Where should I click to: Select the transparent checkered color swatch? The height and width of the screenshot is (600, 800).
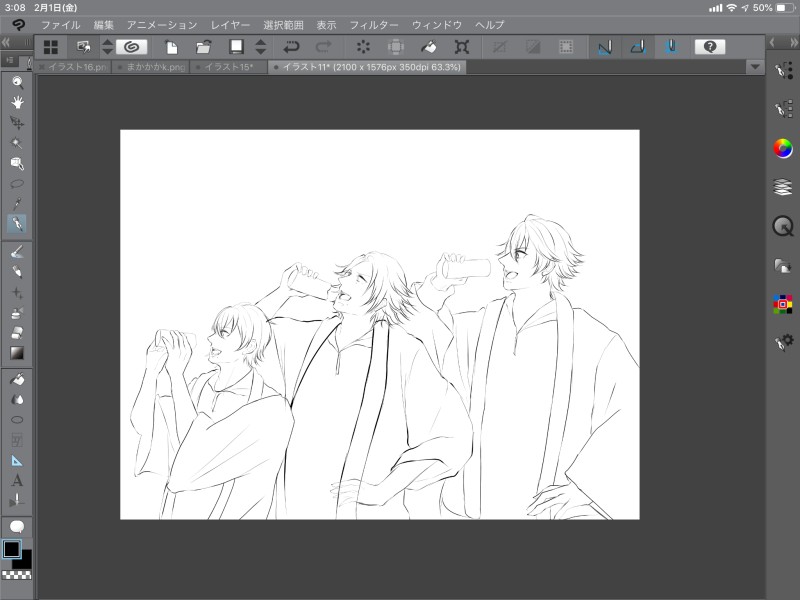coord(17,575)
